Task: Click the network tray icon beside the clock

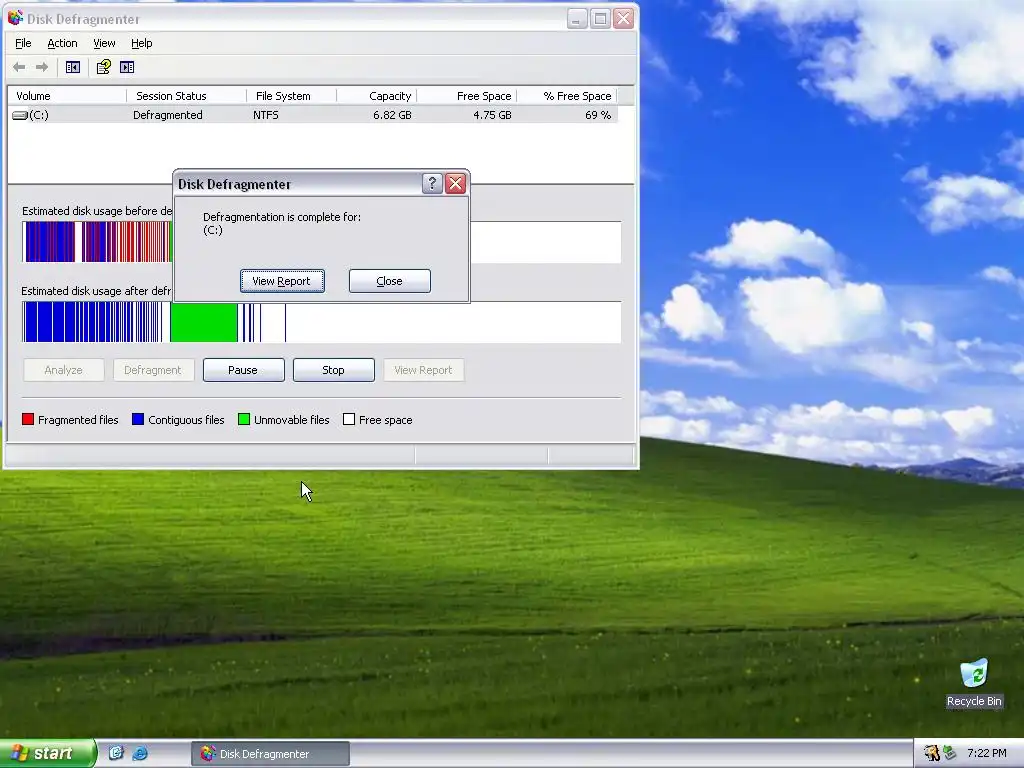Action: click(x=950, y=753)
